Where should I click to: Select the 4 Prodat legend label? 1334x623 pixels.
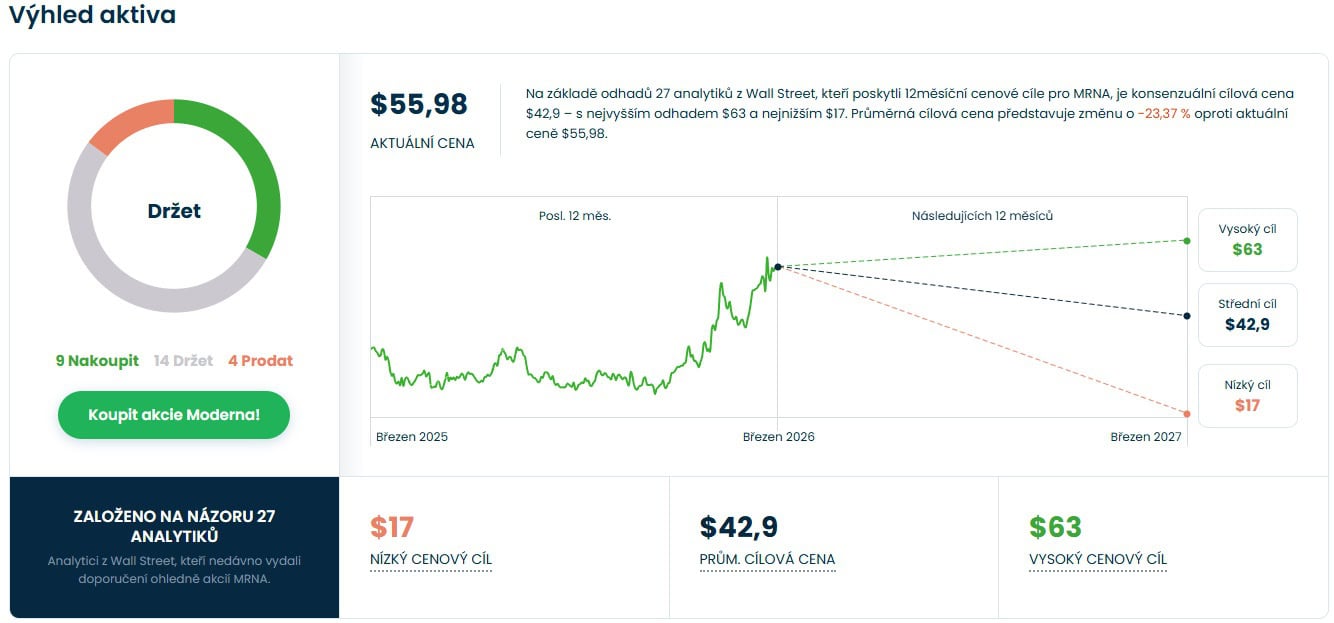click(260, 361)
